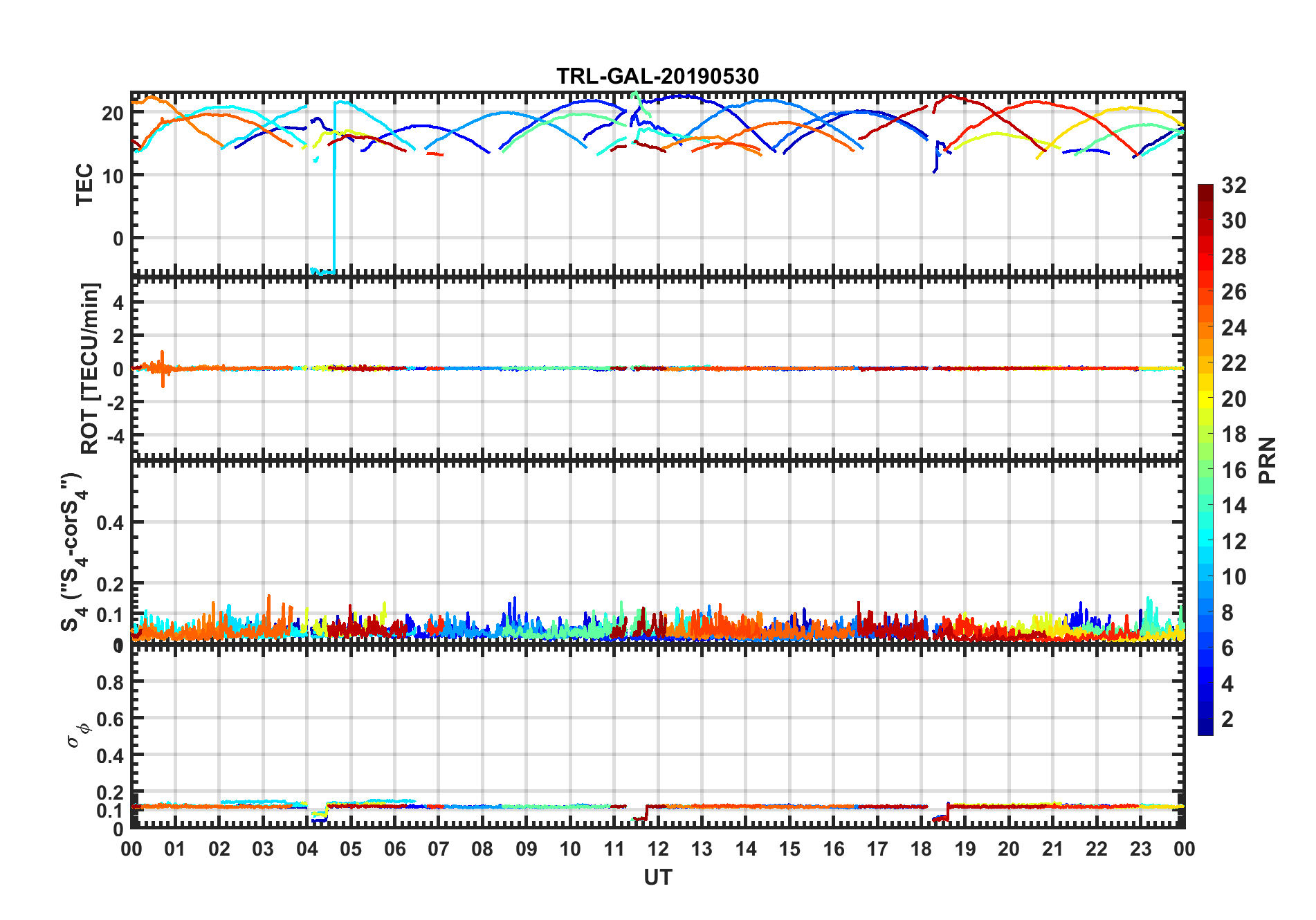Click the cyan TEC drop spike near 04 UT
Viewport: 1316px width, 920px height.
pyautogui.click(x=335, y=187)
